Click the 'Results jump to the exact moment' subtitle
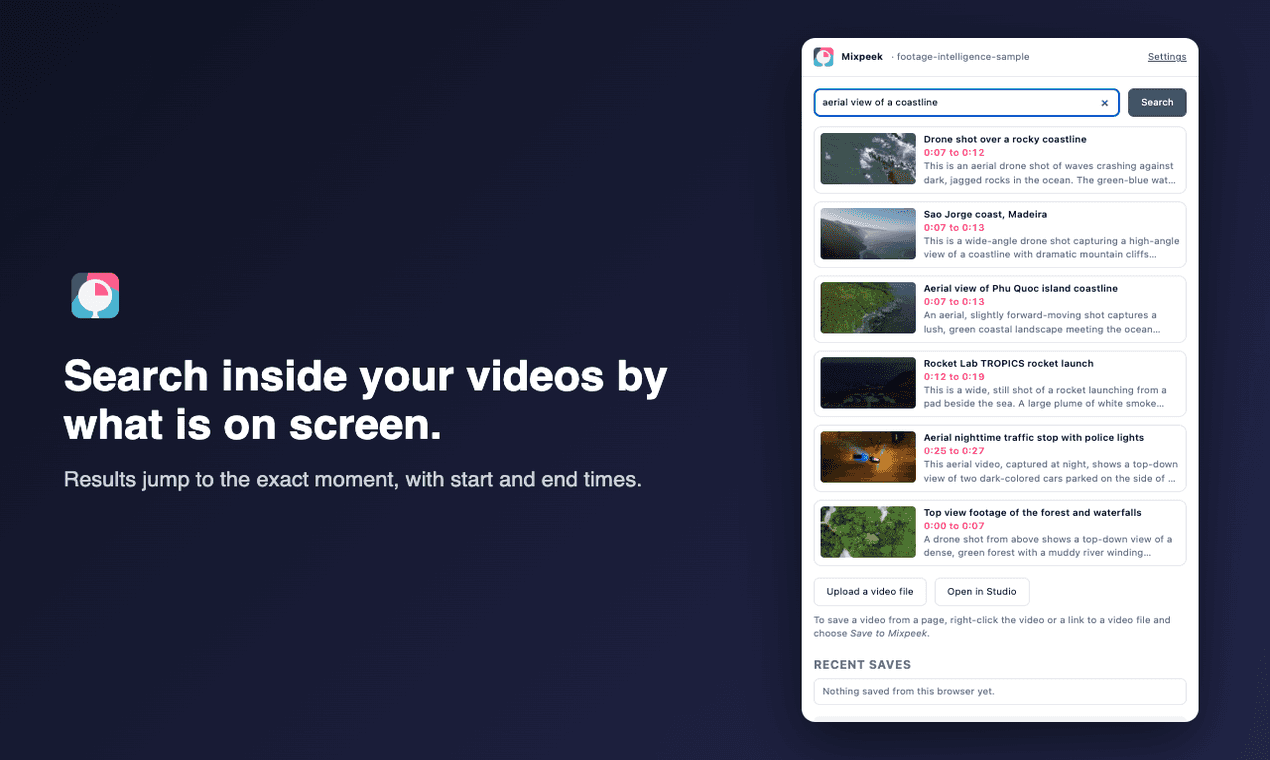Screen dimensions: 1270x760 (353, 480)
